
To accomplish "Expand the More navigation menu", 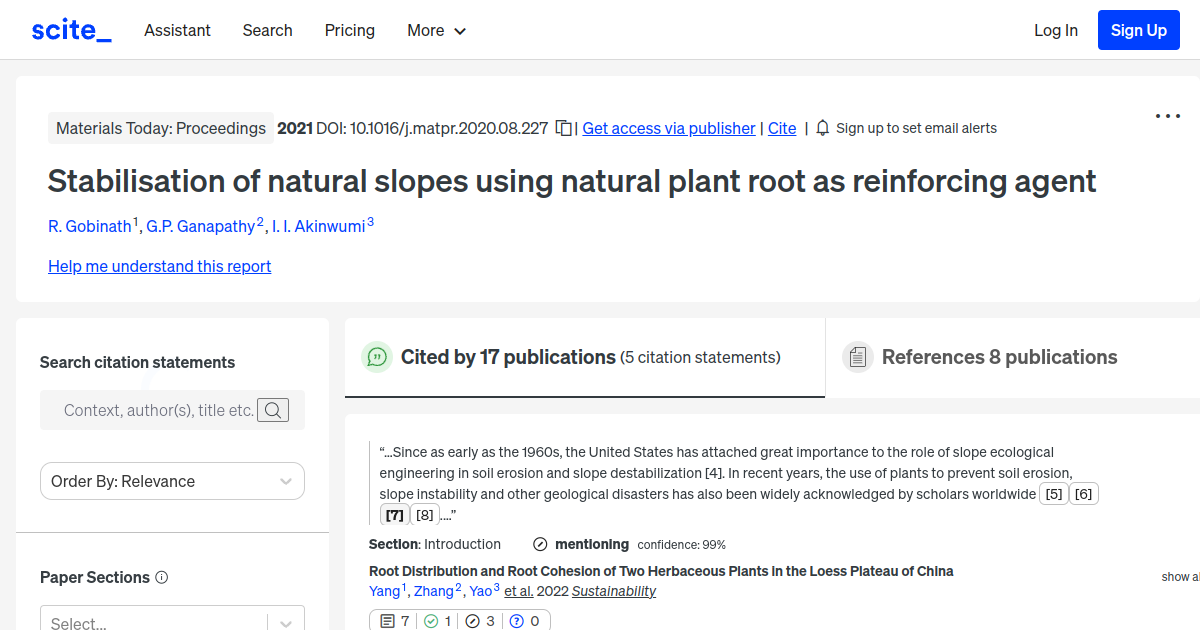I will 436,30.
